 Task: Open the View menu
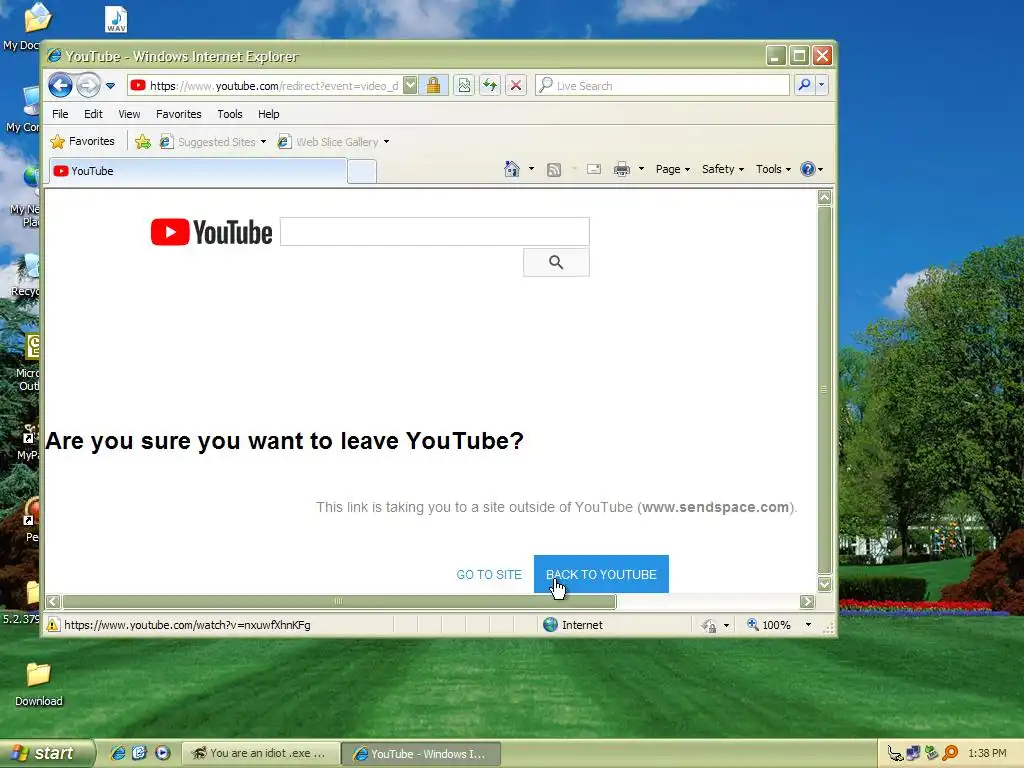coord(129,114)
